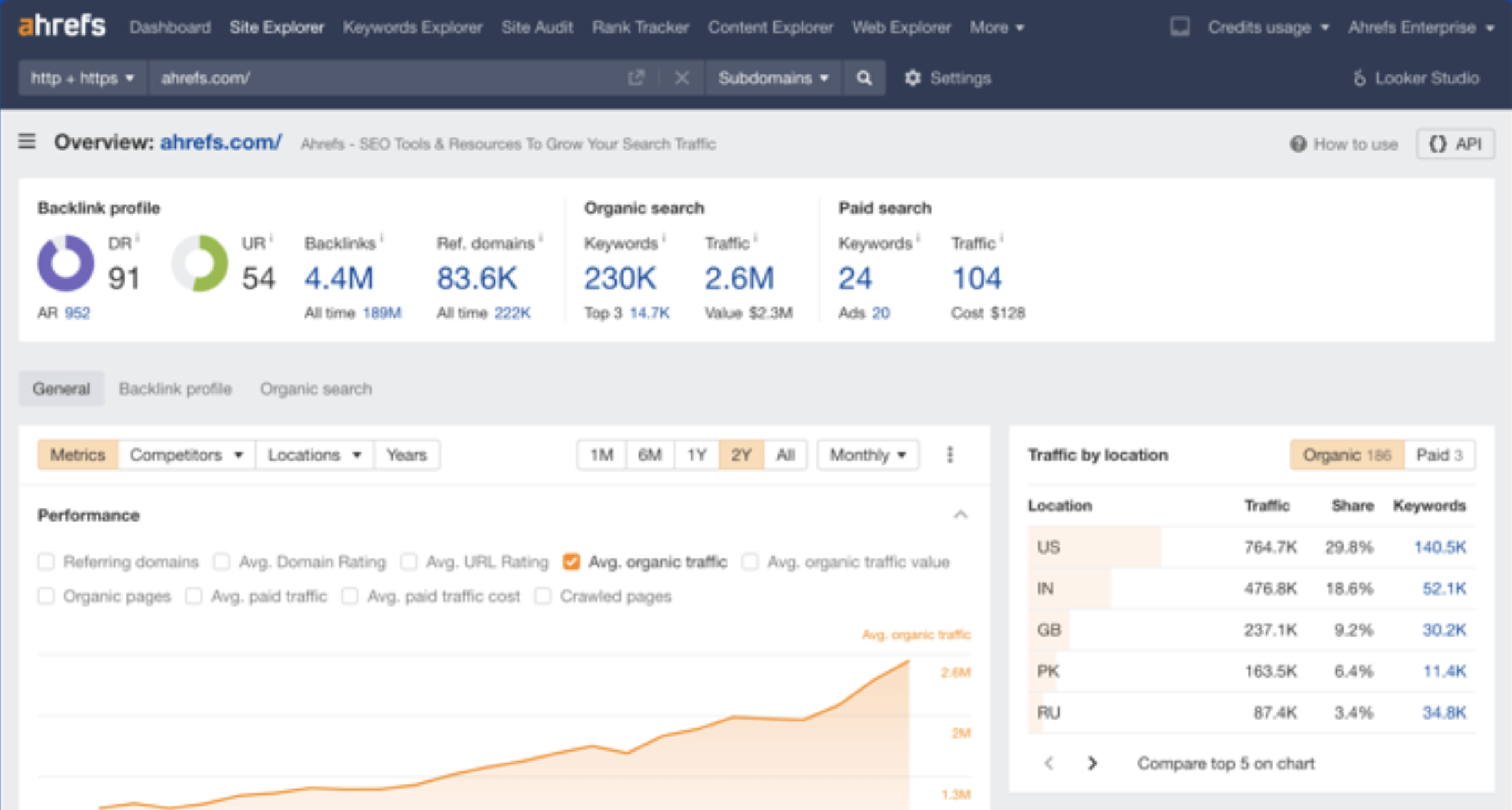Click the ahrefs logo
Viewport: 1512px width, 810px height.
(62, 27)
